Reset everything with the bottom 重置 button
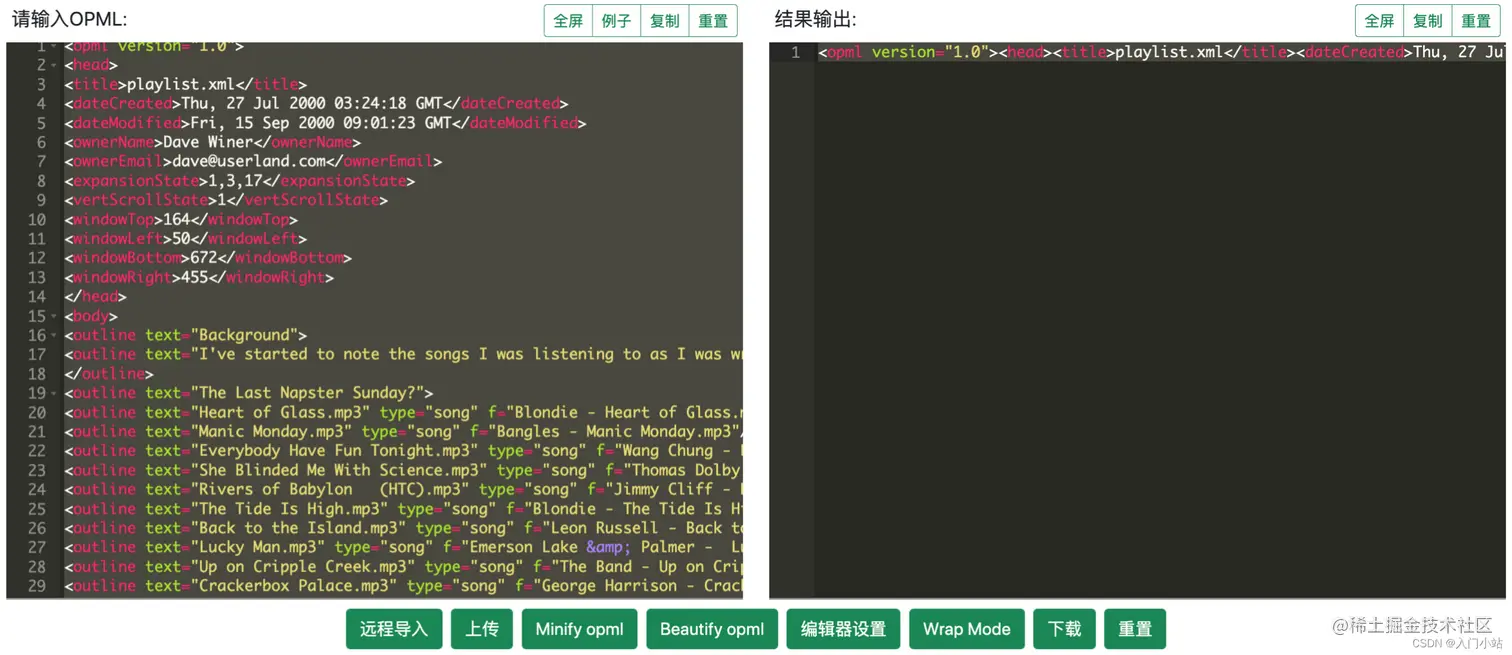Screen dimensions: 1512x655 pos(1135,629)
